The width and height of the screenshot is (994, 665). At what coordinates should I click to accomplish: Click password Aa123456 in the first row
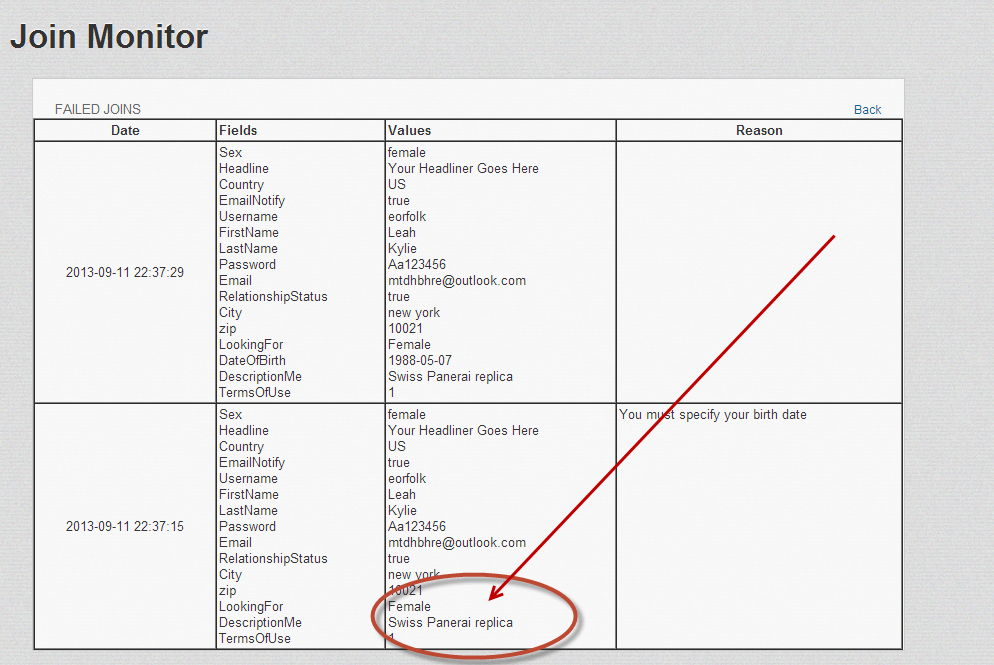417,265
